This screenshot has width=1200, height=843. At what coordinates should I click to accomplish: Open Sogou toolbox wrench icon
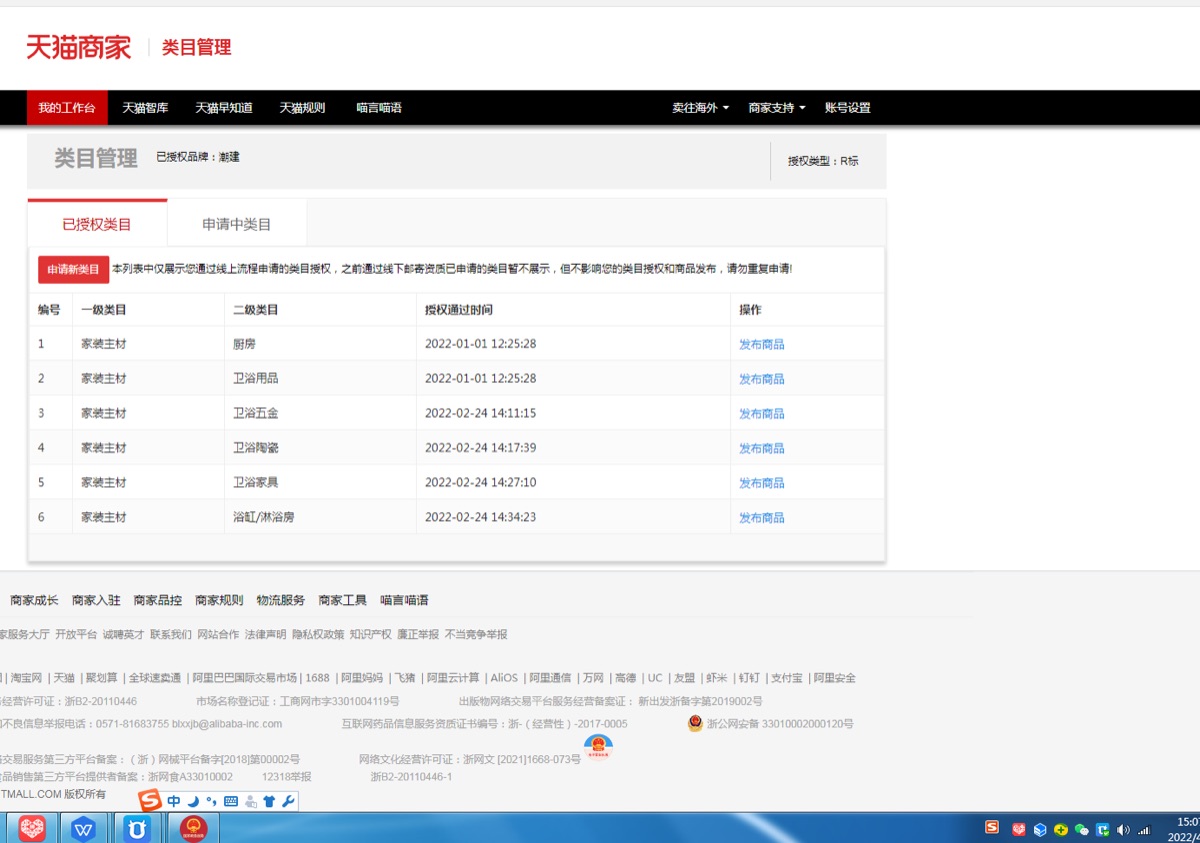[x=288, y=801]
